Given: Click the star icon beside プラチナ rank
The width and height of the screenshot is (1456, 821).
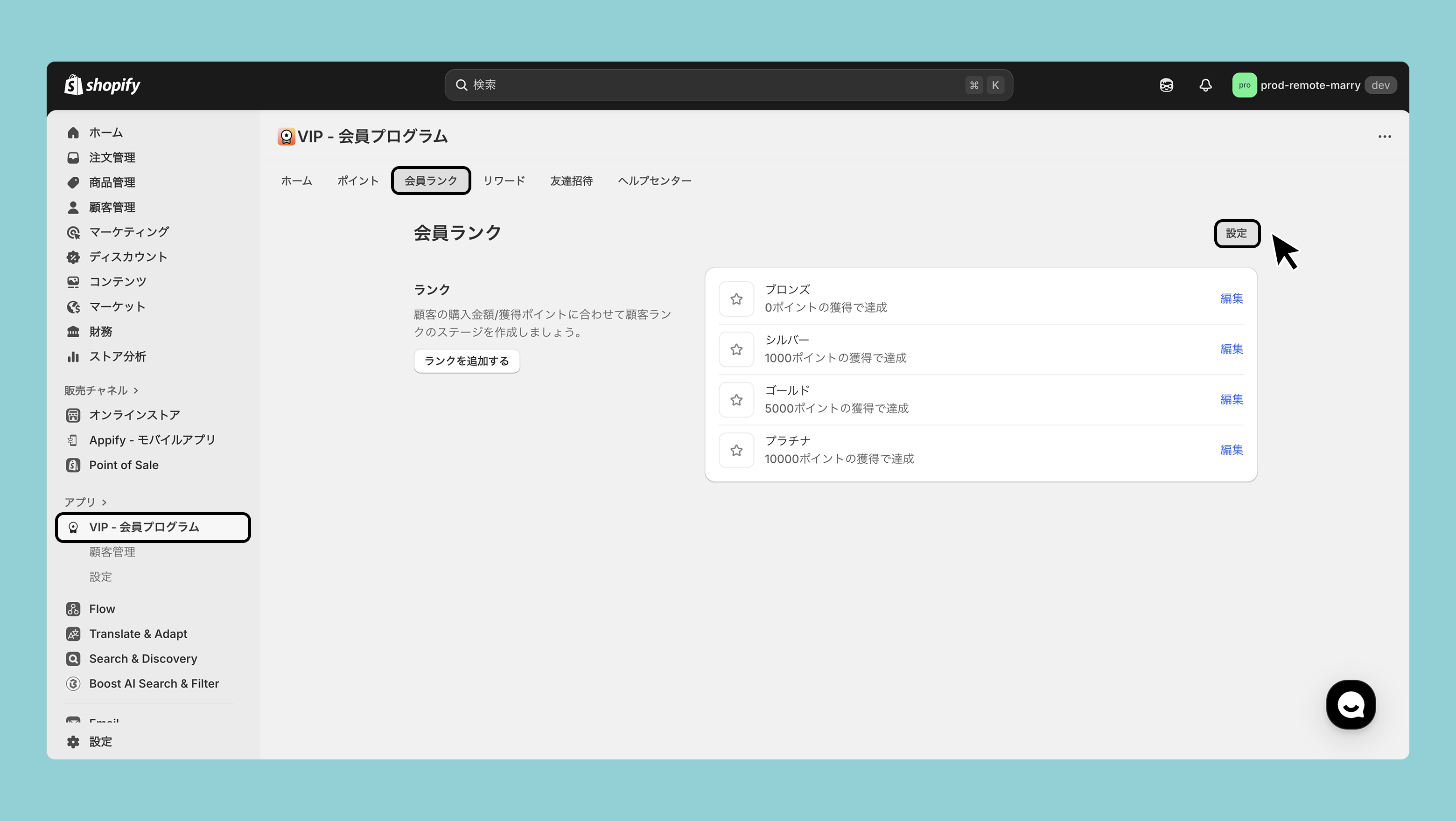Looking at the screenshot, I should coord(736,450).
